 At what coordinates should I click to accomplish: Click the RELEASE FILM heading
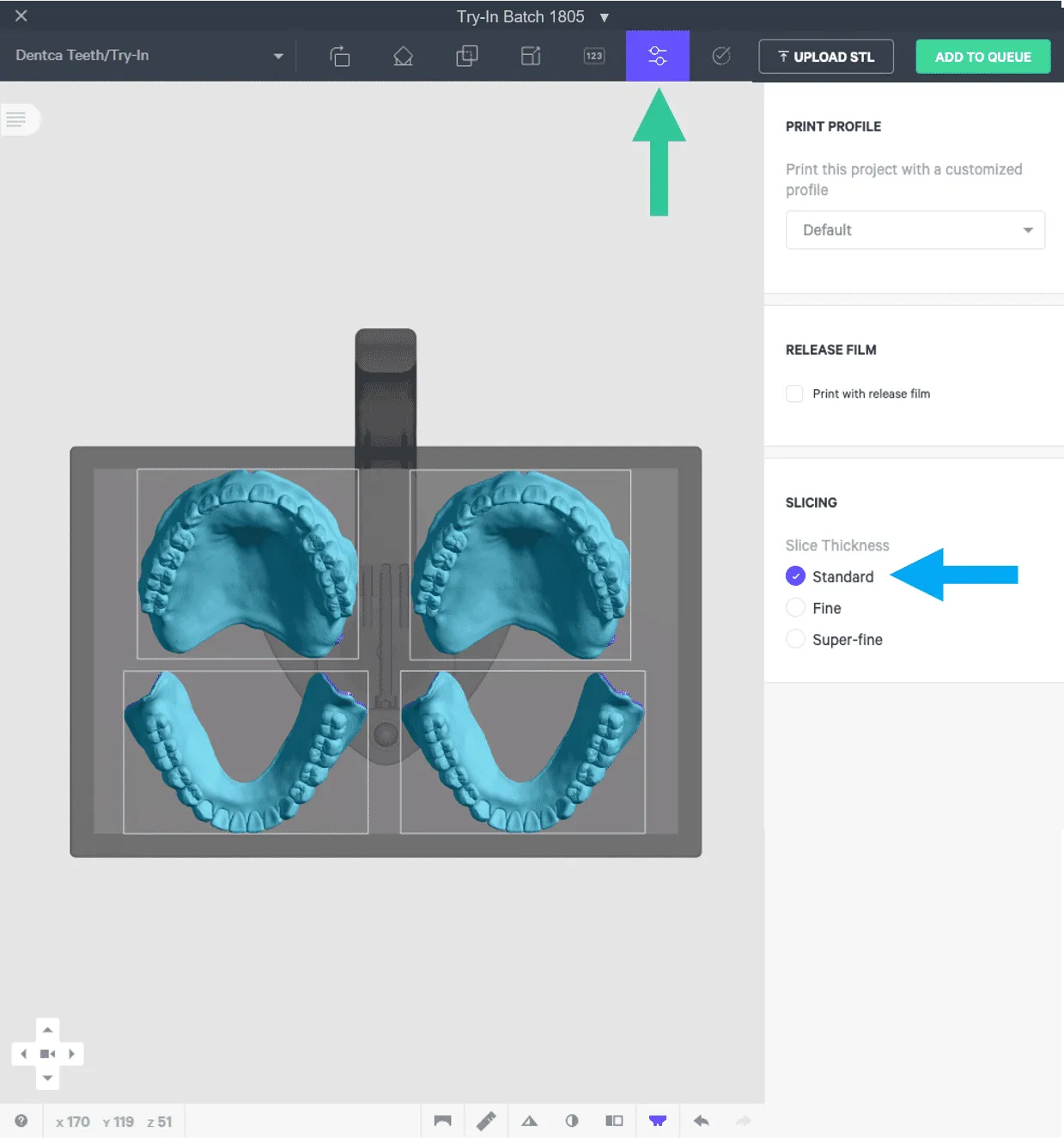(x=831, y=350)
